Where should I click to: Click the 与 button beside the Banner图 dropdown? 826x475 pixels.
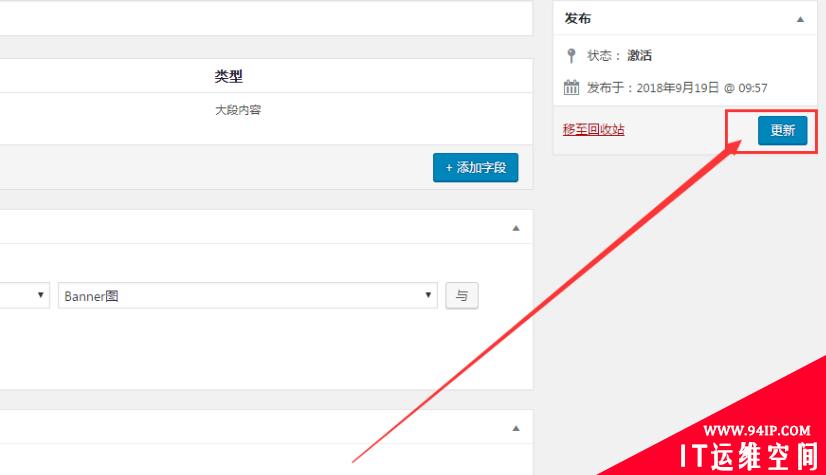(461, 295)
